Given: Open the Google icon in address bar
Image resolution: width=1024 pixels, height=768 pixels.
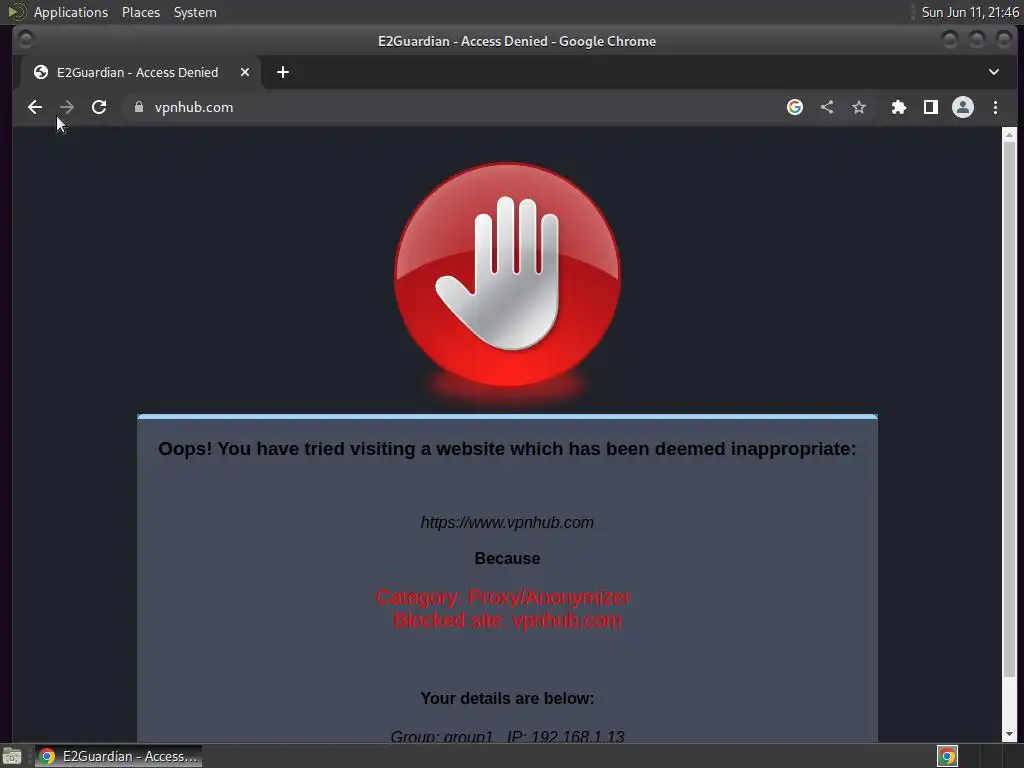Looking at the screenshot, I should tap(795, 107).
